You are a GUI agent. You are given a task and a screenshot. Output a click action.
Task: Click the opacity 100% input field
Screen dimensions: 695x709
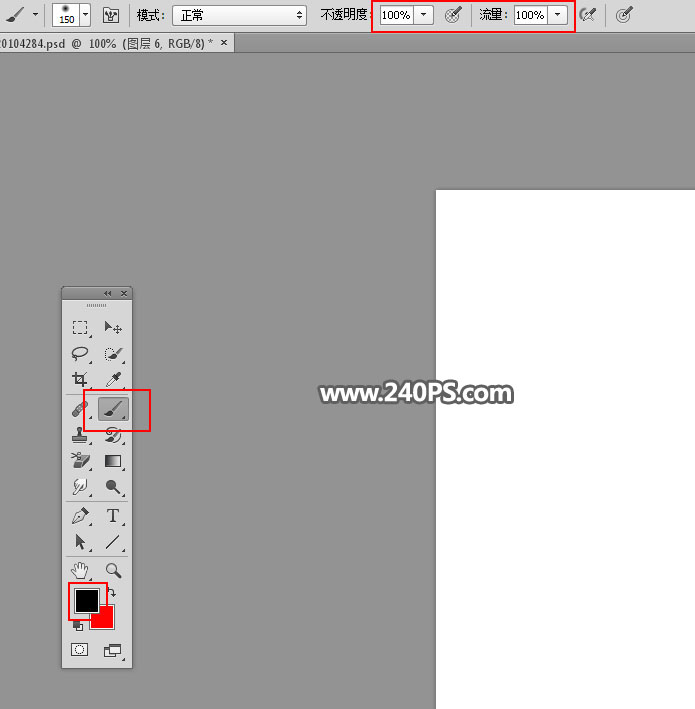tap(397, 15)
